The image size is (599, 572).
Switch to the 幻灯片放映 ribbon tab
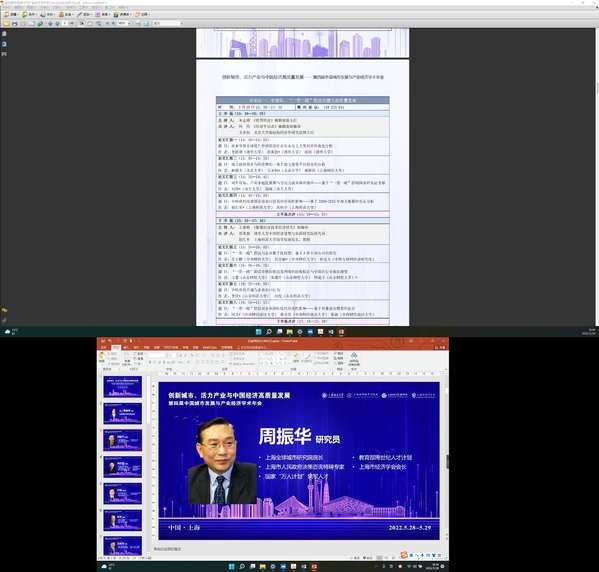pos(170,347)
